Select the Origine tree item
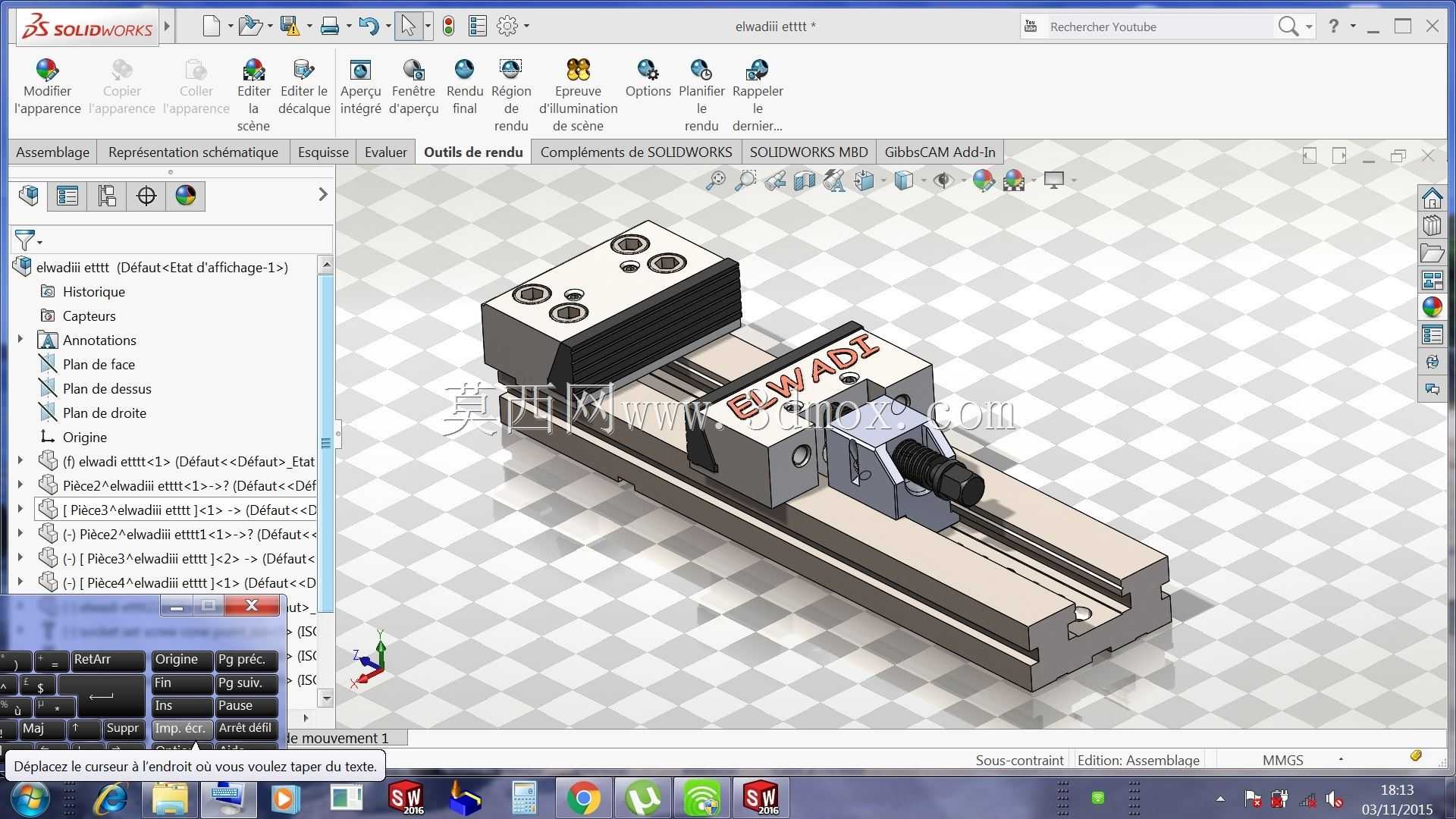The image size is (1456, 819). 84,437
